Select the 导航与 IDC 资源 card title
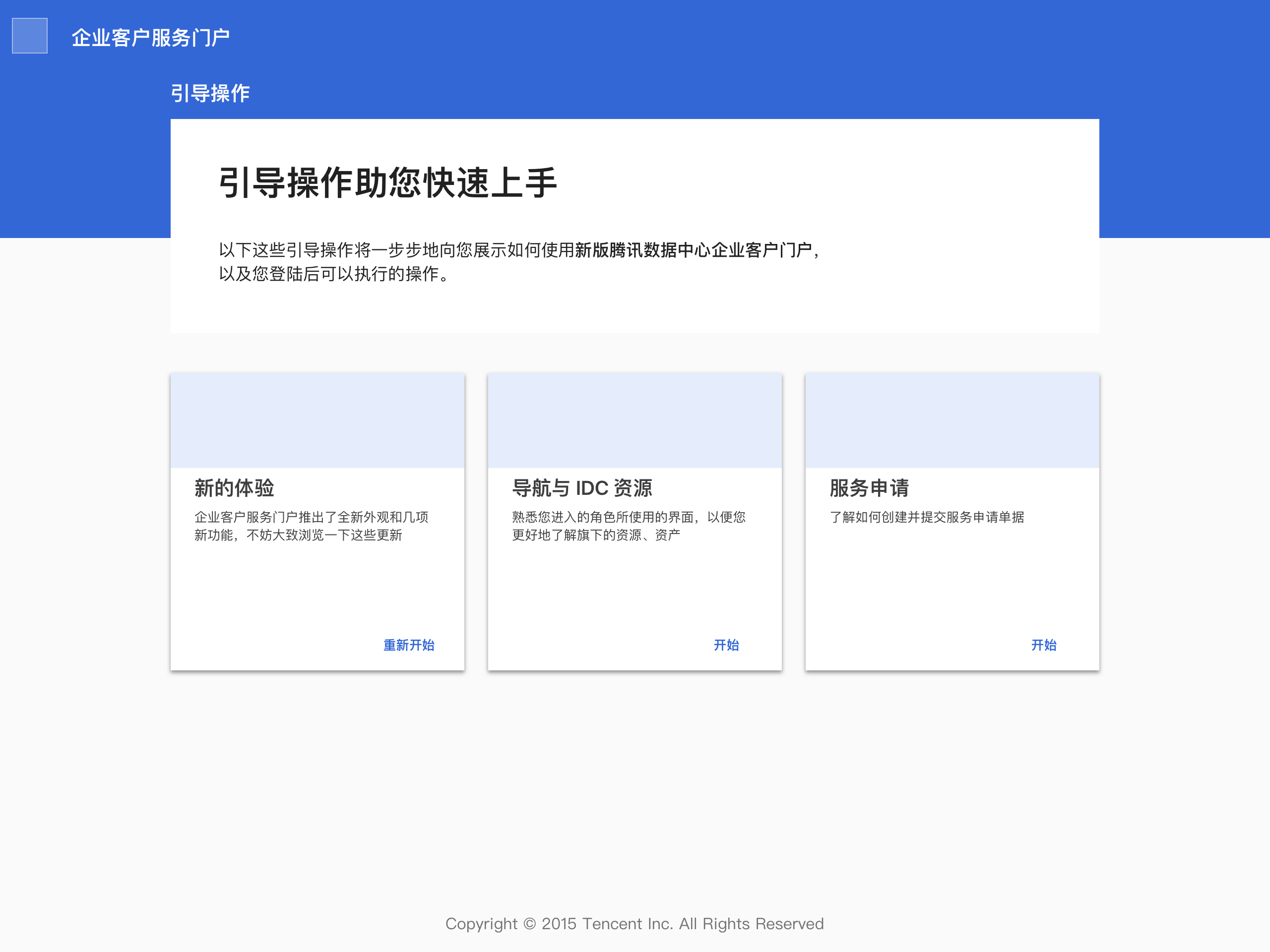Viewport: 1270px width, 952px height. 582,488
